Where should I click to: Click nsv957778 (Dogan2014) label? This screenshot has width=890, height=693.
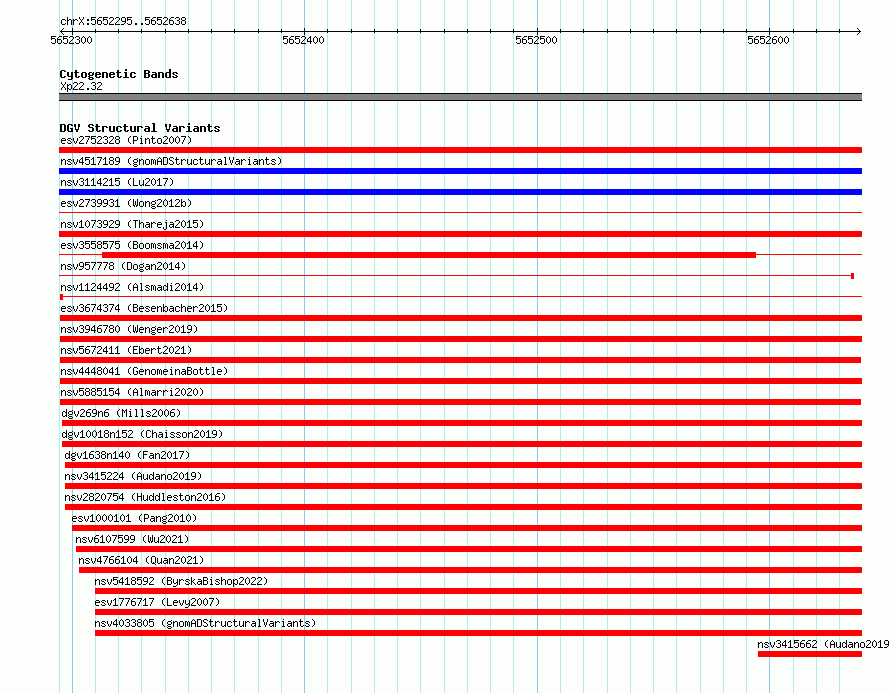[x=123, y=266]
